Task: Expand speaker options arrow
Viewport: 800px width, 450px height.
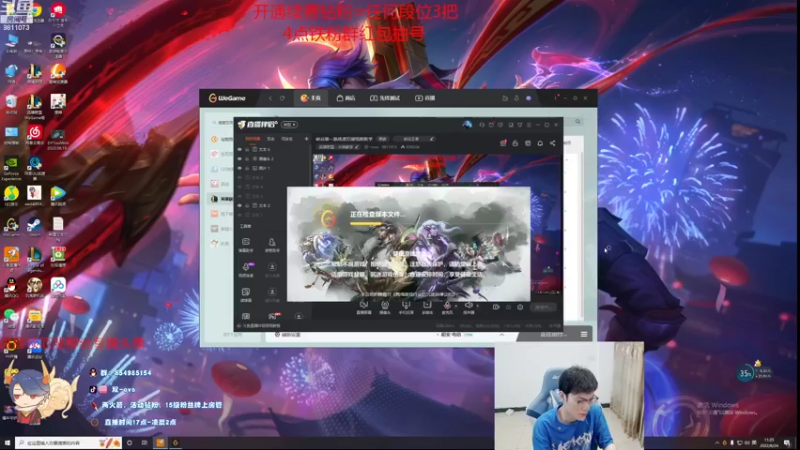Action: 477,306
